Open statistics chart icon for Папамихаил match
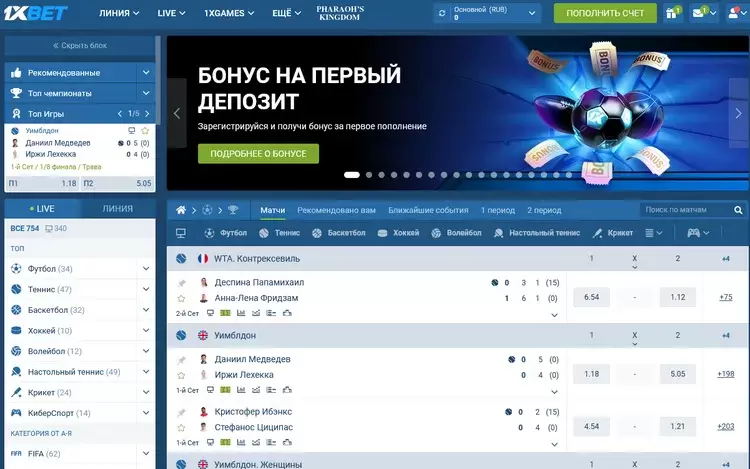The image size is (750, 469). coord(241,313)
